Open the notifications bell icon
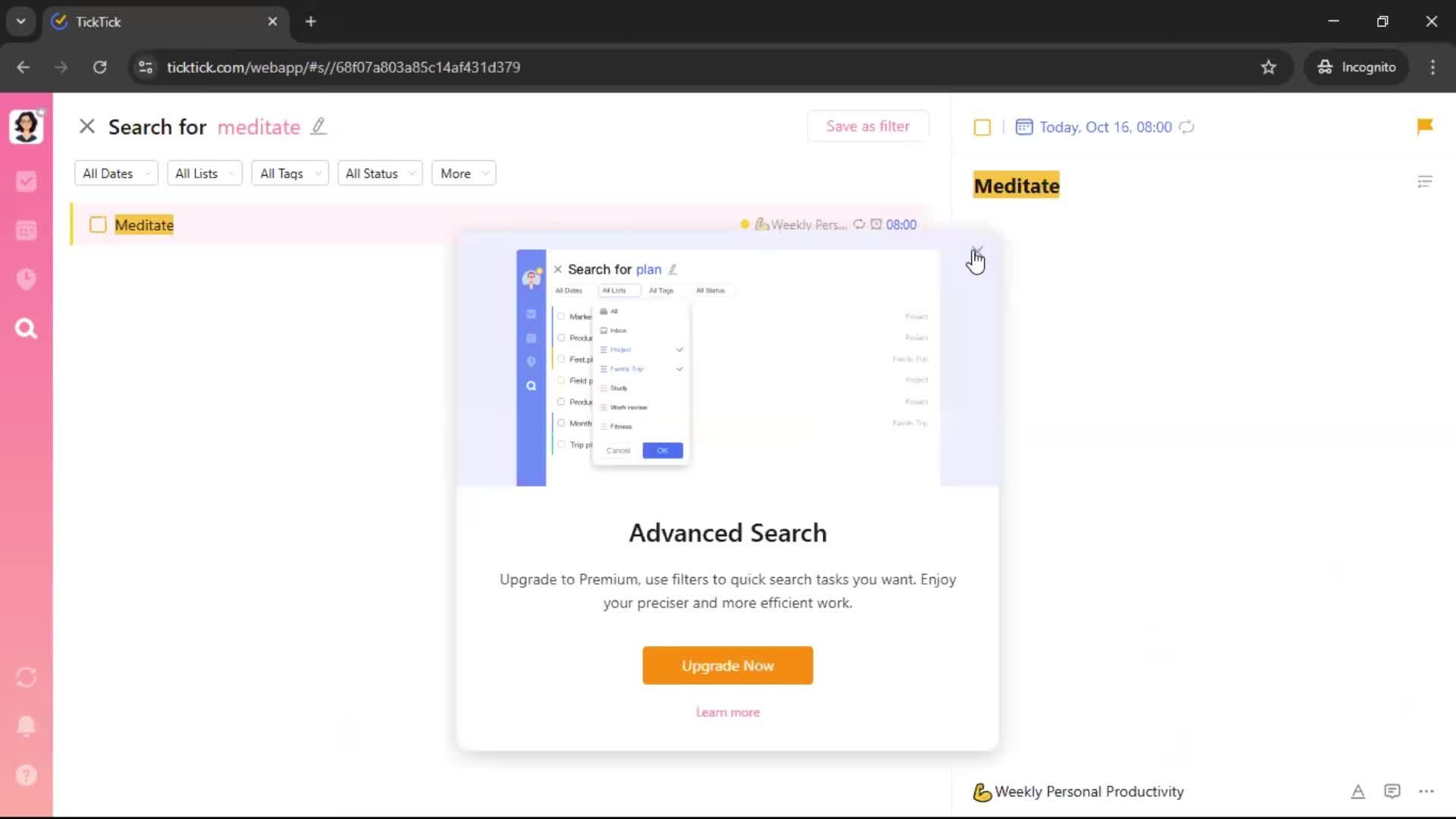 (27, 726)
